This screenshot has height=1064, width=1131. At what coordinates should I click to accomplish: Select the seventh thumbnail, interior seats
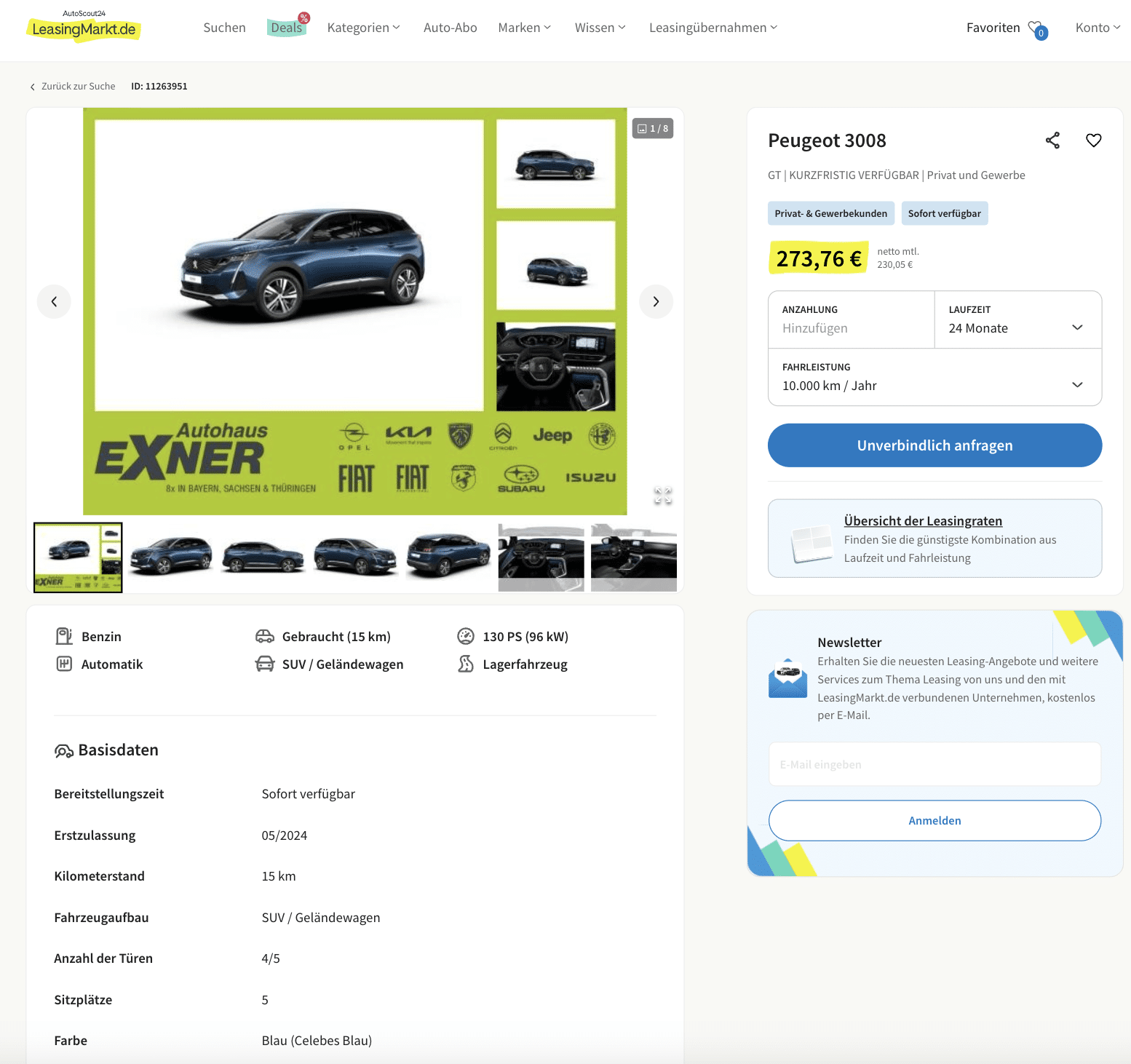click(633, 557)
